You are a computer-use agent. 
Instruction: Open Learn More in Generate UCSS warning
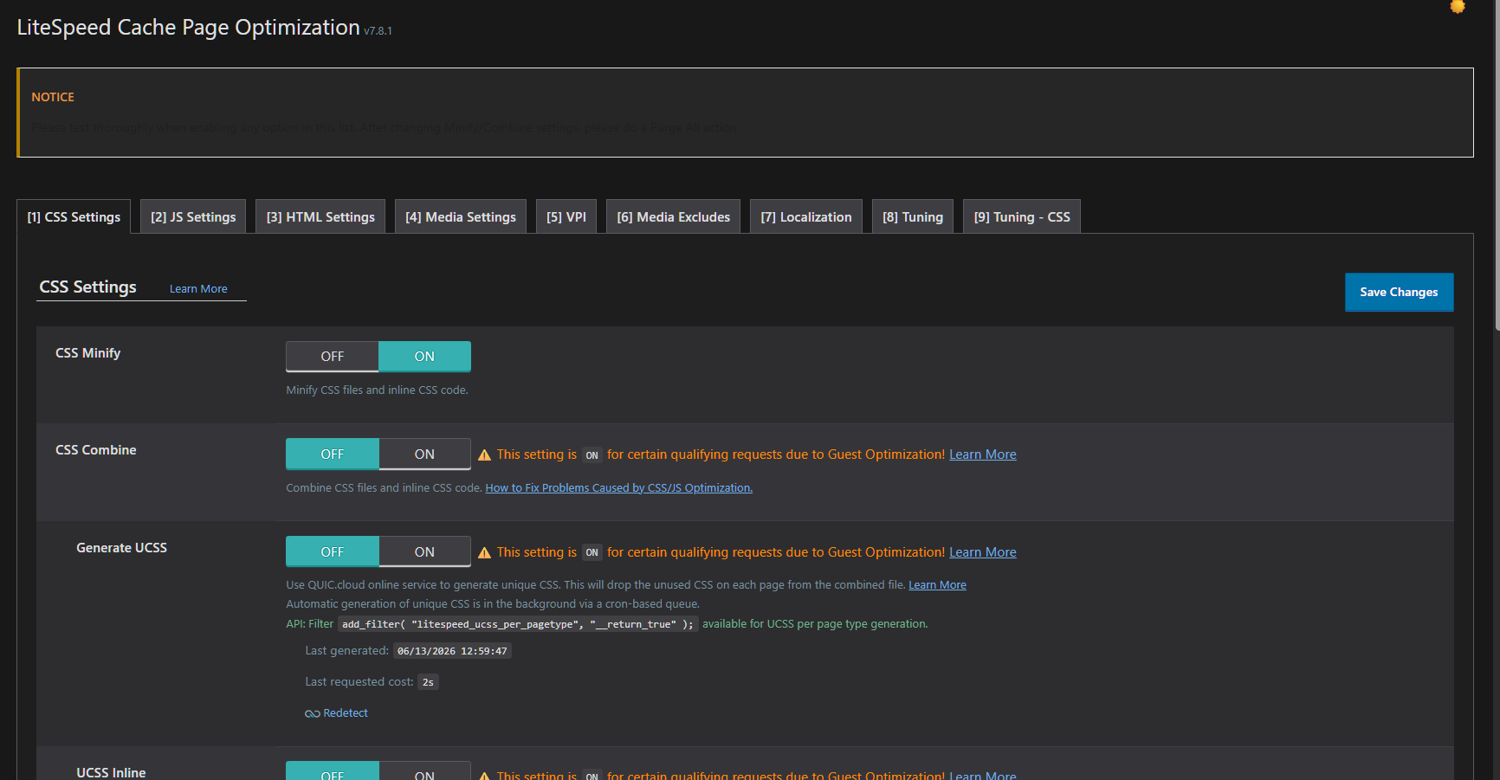pos(982,552)
